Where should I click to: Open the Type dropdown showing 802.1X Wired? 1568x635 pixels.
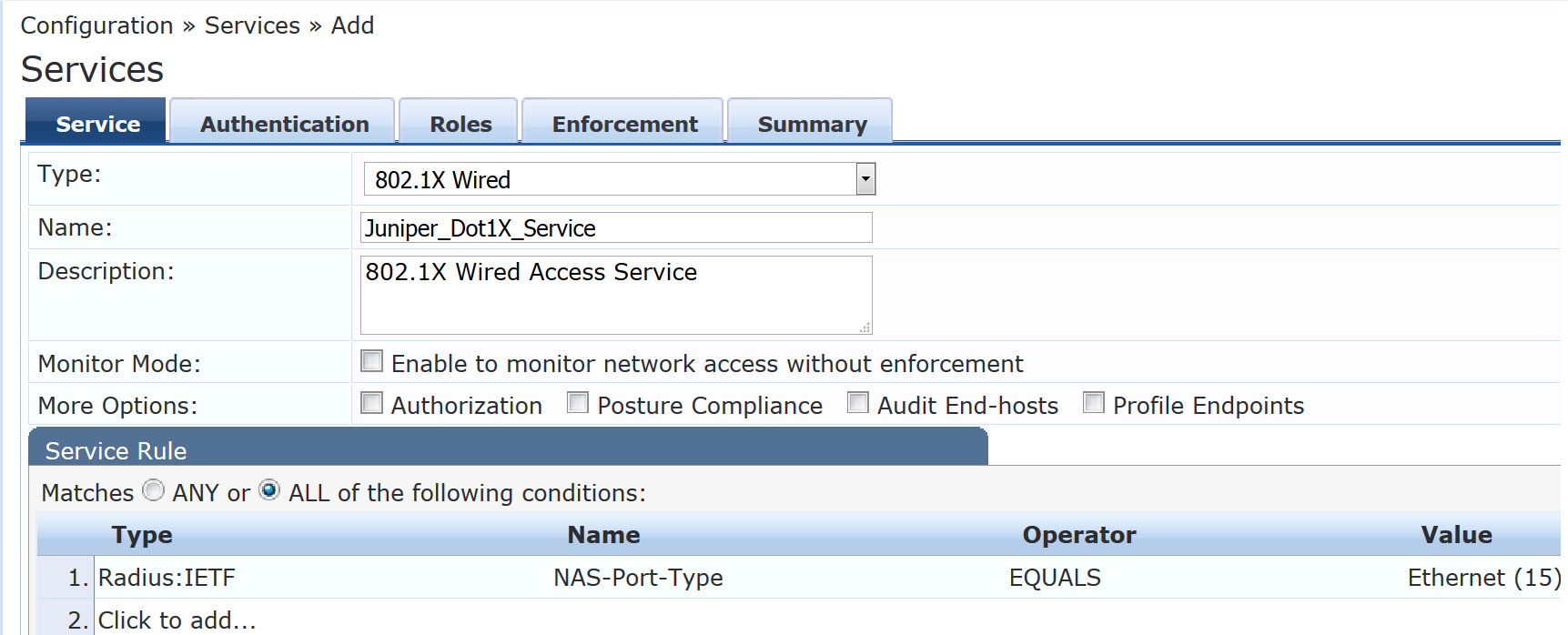pyautogui.click(x=619, y=179)
